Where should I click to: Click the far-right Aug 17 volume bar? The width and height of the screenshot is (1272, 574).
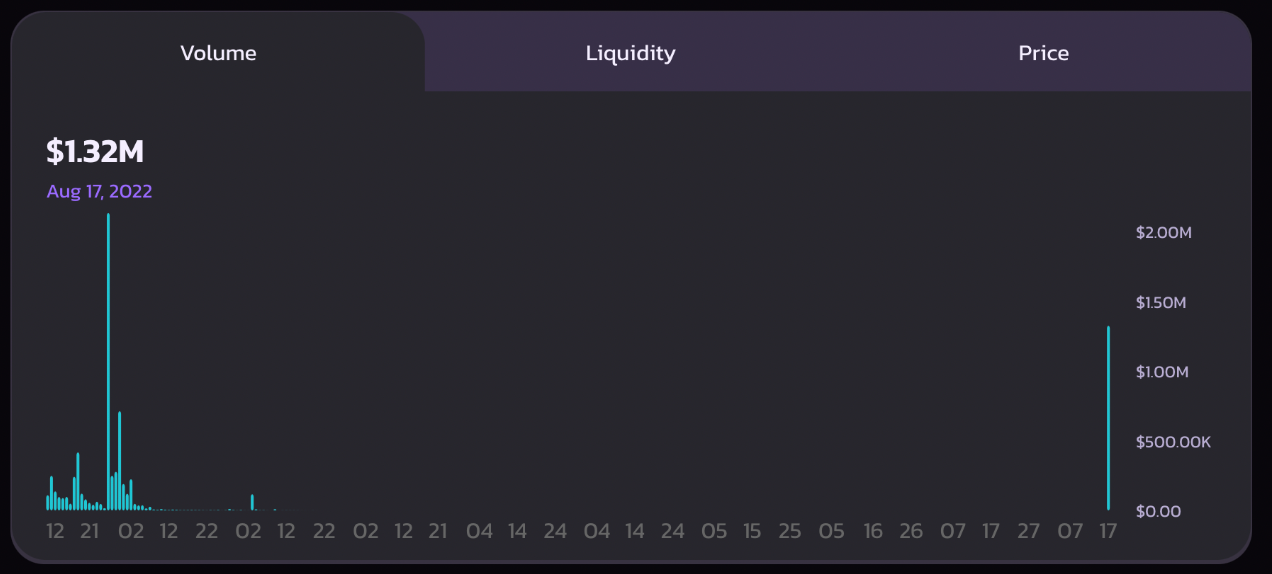[x=1108, y=418]
